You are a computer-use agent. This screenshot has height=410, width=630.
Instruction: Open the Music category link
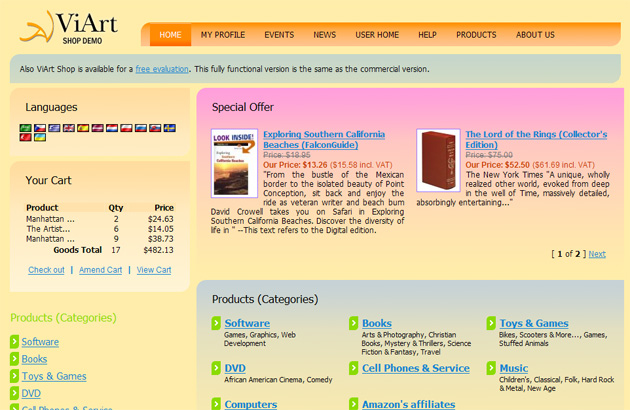[x=513, y=368]
